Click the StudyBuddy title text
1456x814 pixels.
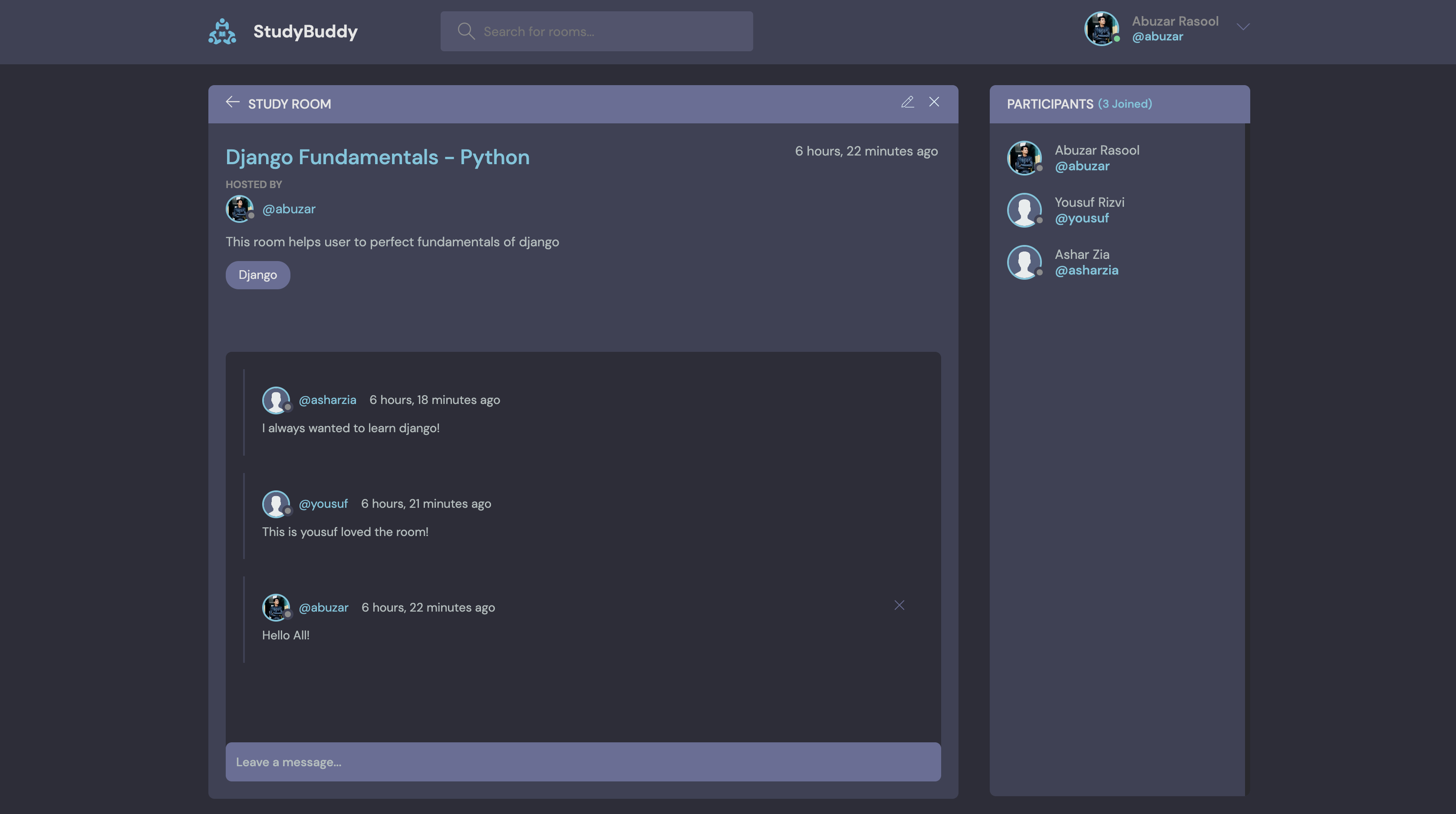coord(305,31)
